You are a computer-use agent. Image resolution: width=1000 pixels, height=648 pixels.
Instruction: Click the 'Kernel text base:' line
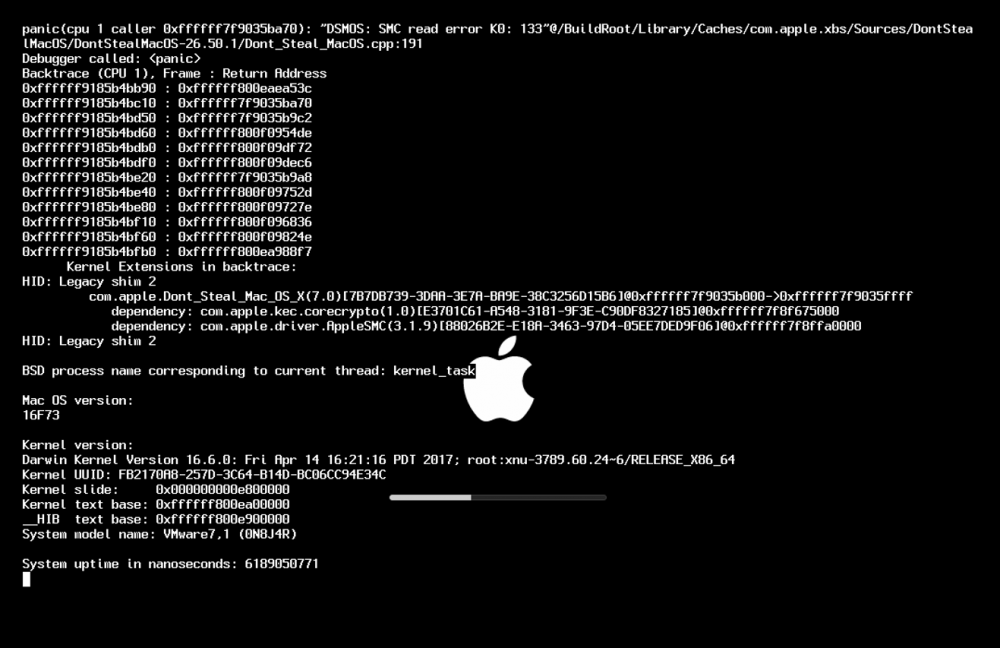[x=156, y=504]
